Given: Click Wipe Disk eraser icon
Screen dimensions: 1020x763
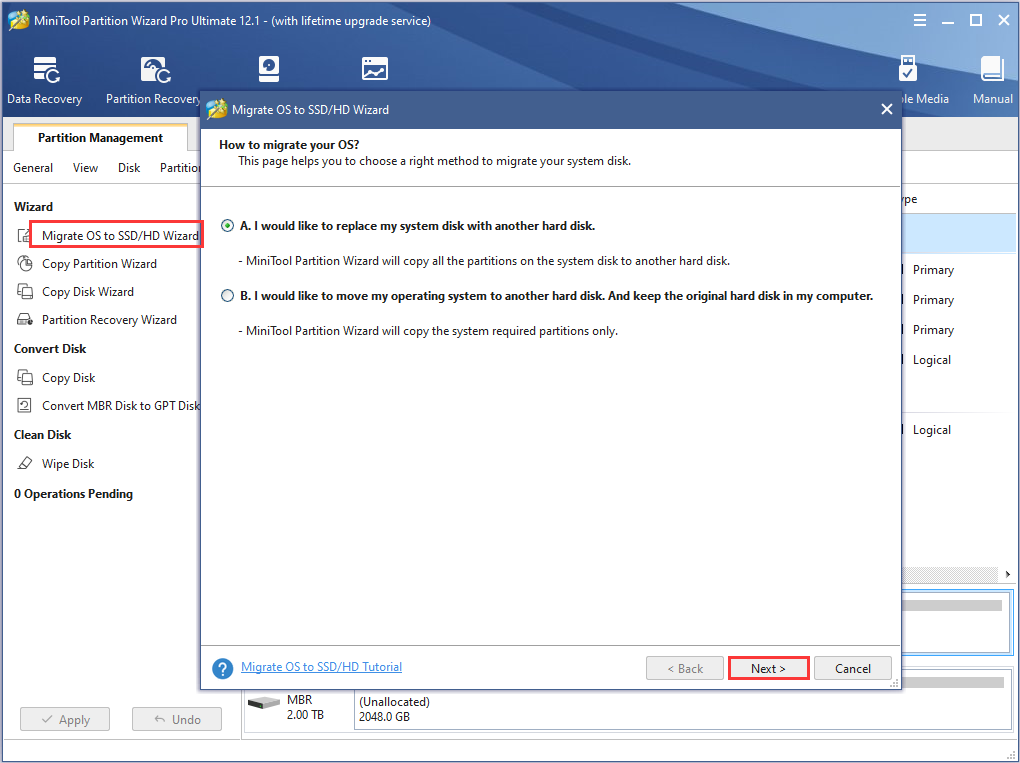Looking at the screenshot, I should click(x=25, y=463).
